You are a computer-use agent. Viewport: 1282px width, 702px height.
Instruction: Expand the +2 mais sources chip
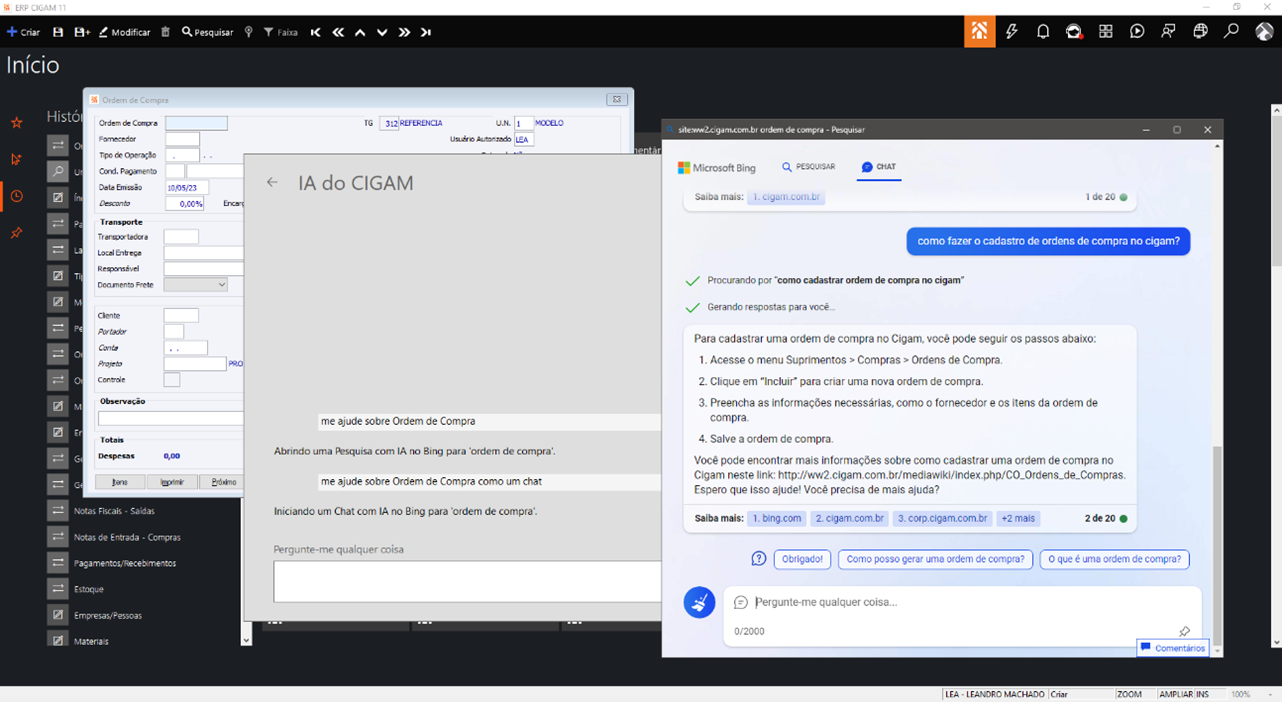[1019, 518]
